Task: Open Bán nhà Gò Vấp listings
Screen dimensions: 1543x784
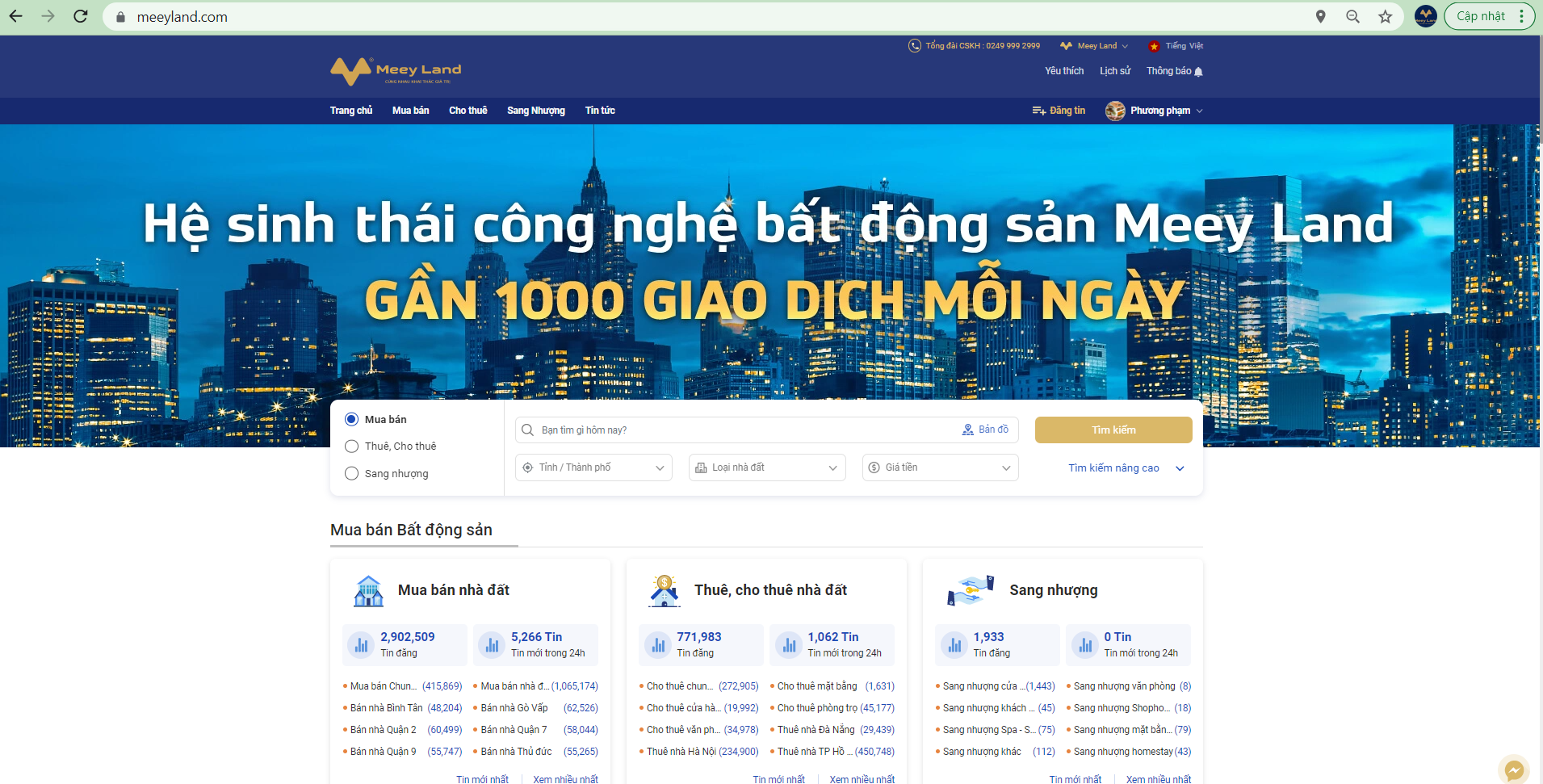Action: 514,708
